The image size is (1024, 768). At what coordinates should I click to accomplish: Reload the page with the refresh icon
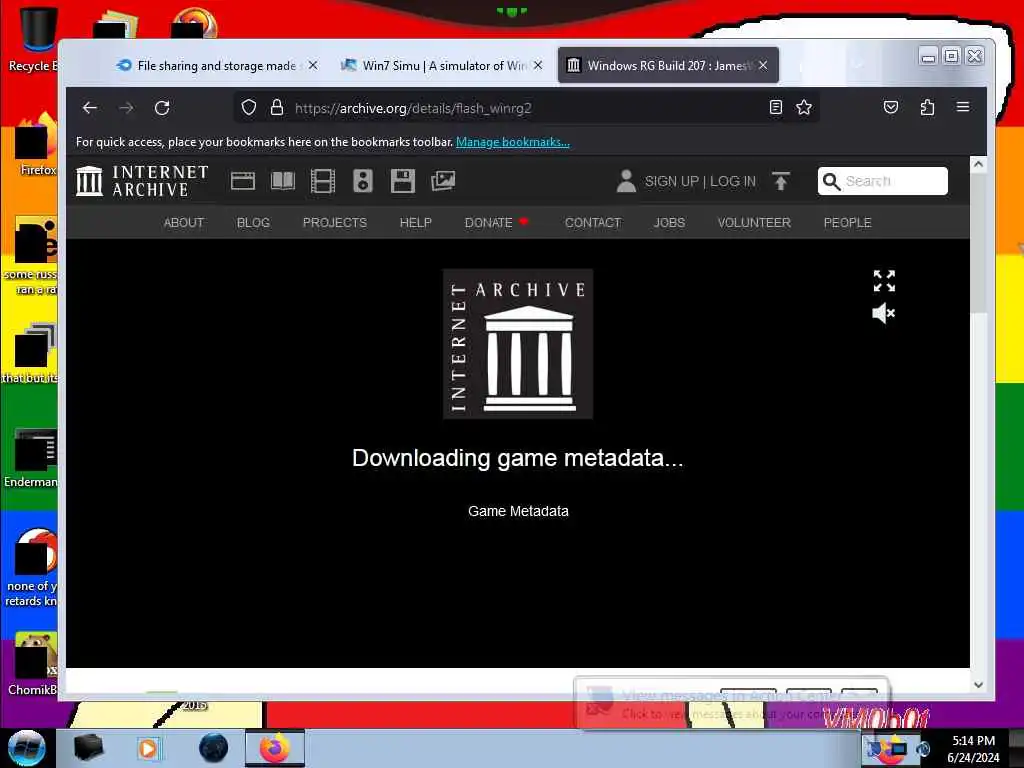tap(162, 108)
